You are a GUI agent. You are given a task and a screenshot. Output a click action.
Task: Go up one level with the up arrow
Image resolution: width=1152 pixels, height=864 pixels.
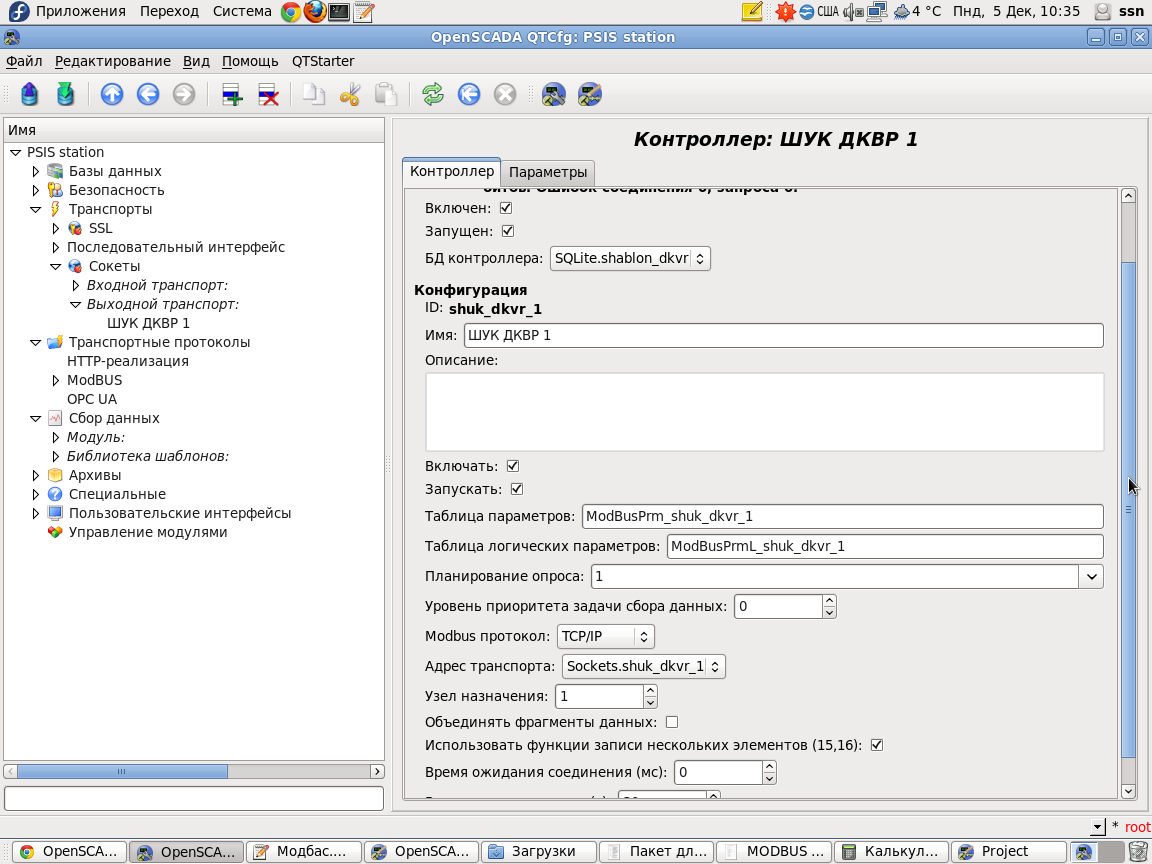pyautogui.click(x=112, y=95)
